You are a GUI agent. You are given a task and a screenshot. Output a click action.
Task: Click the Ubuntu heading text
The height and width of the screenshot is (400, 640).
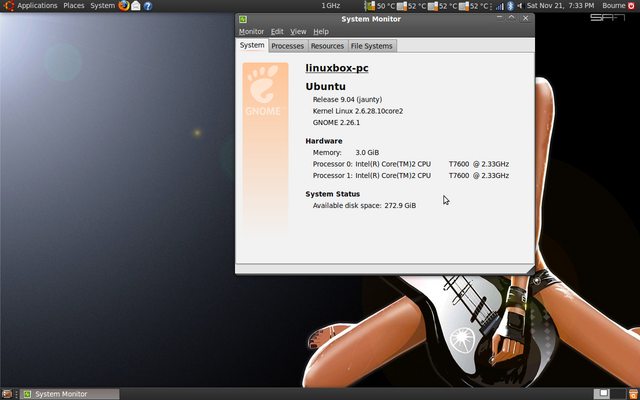[x=325, y=87]
